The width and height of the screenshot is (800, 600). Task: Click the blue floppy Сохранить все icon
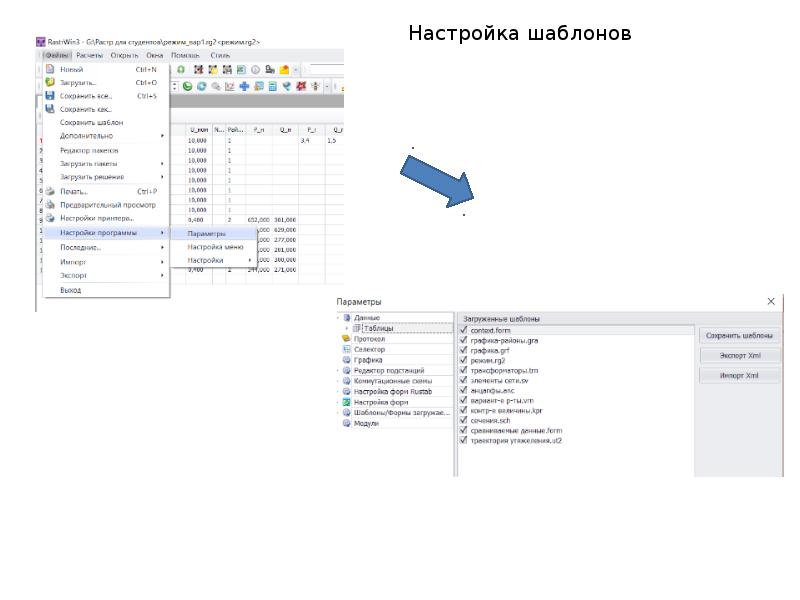pos(50,95)
